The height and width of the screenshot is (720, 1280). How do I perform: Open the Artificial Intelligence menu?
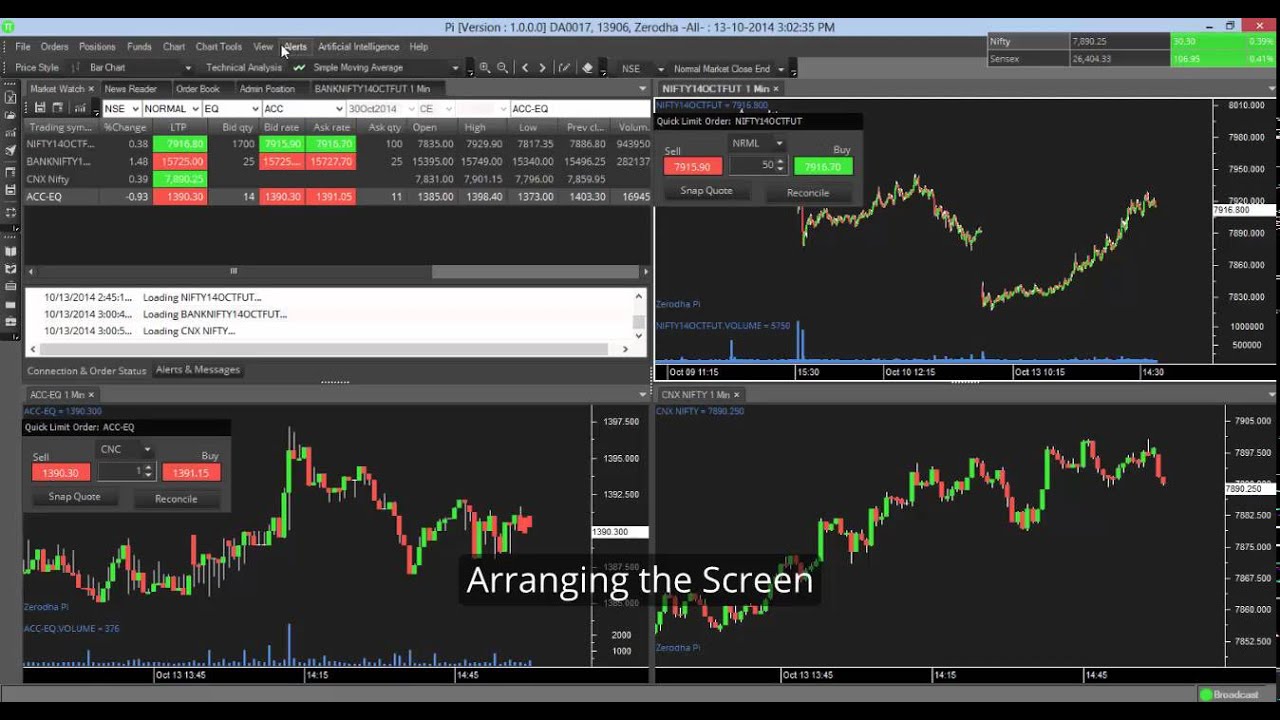358,47
